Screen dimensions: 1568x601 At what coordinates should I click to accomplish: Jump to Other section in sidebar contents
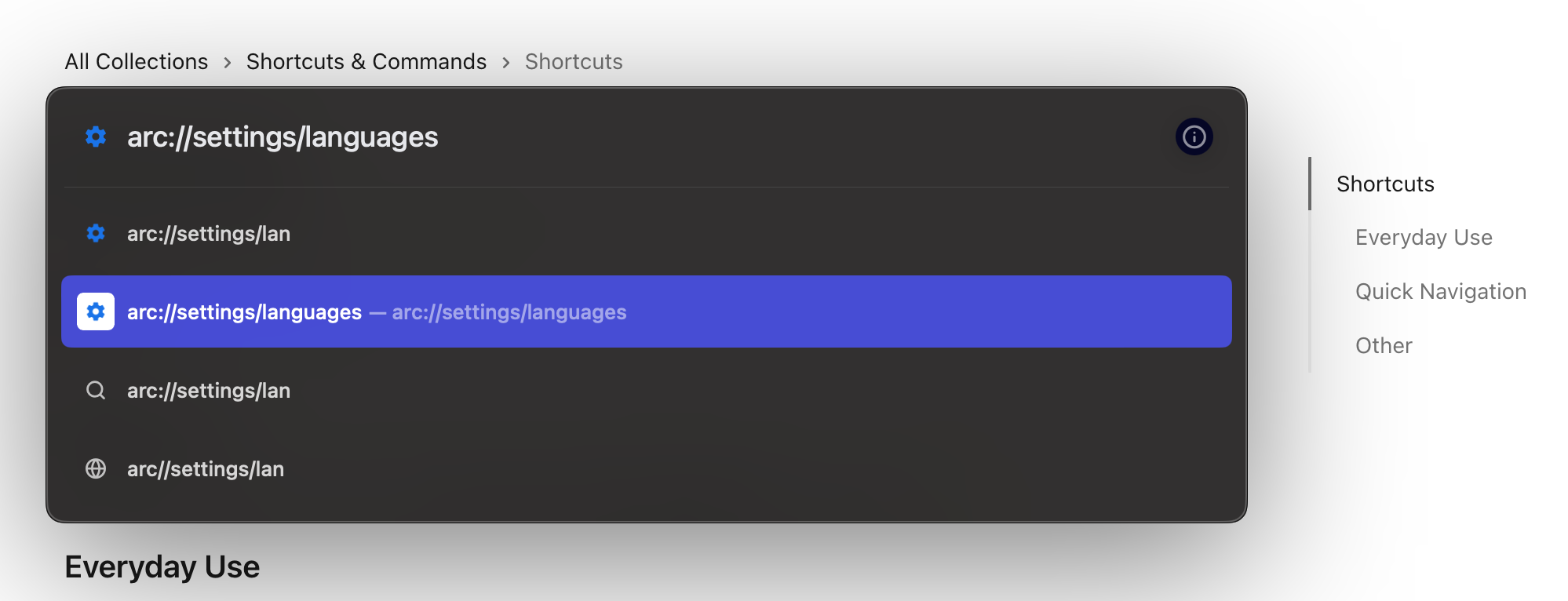coord(1384,345)
